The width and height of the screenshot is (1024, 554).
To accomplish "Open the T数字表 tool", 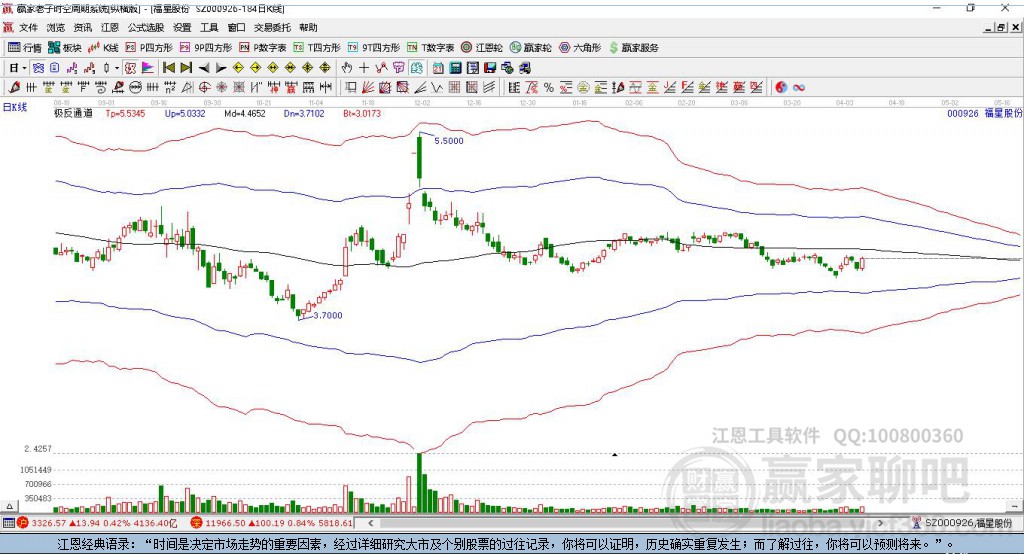I will (x=430, y=48).
